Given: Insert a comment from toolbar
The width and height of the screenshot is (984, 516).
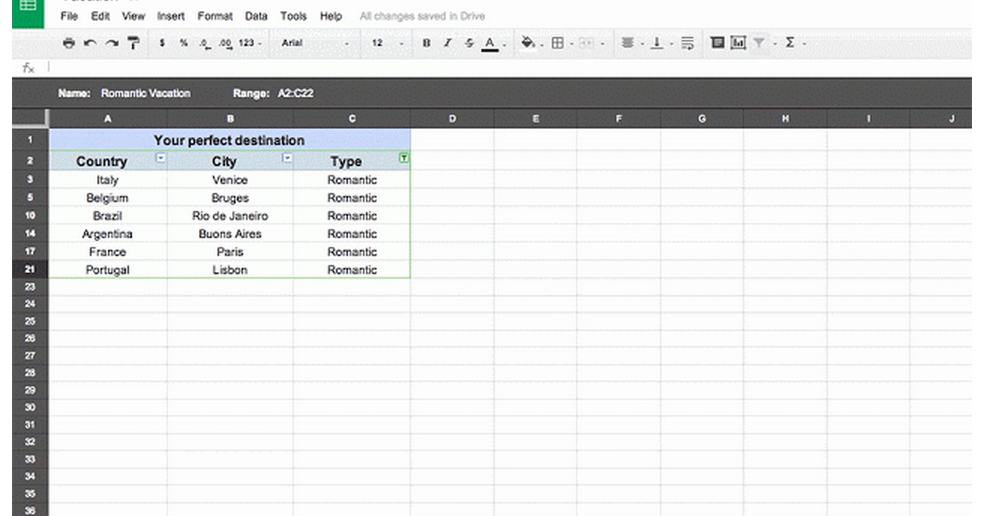Looking at the screenshot, I should [x=717, y=43].
